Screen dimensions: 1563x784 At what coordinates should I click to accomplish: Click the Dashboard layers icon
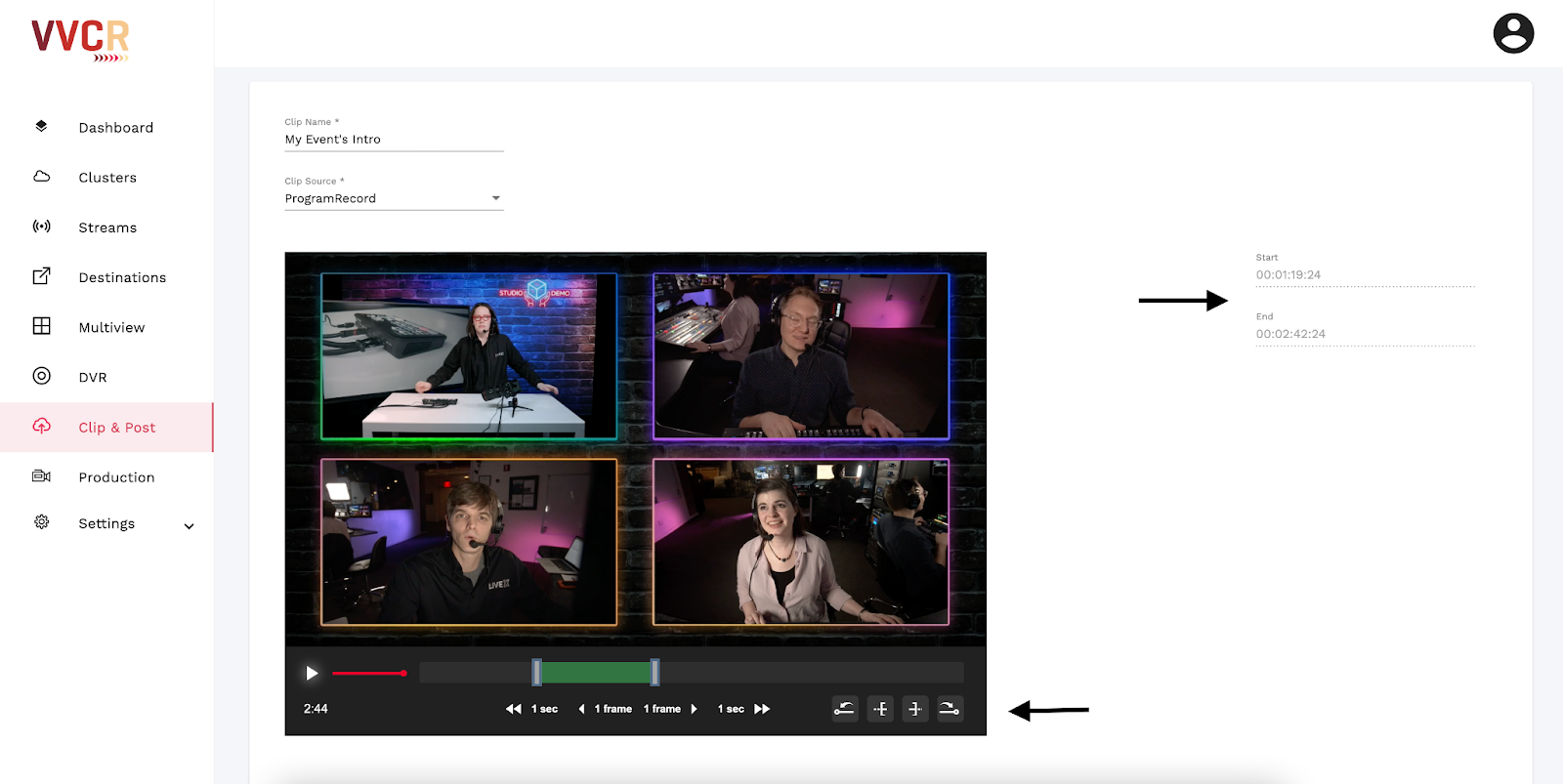click(x=41, y=126)
